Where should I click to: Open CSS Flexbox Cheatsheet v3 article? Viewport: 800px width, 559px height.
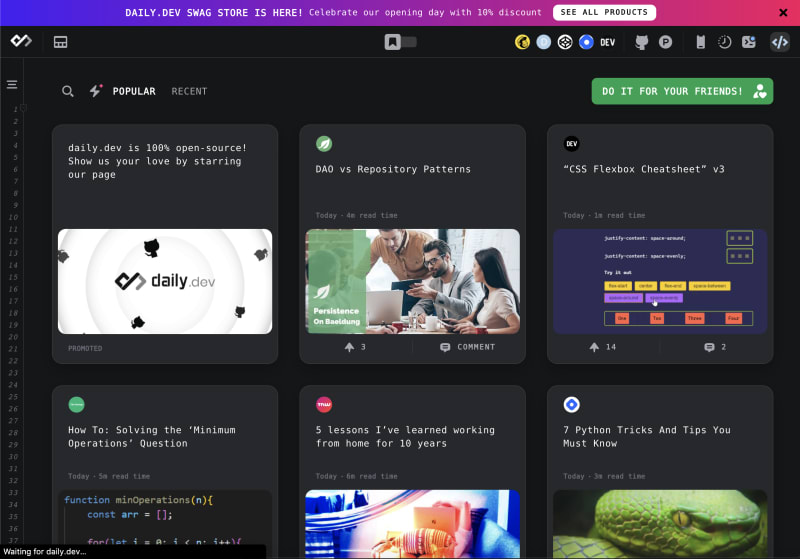click(644, 169)
